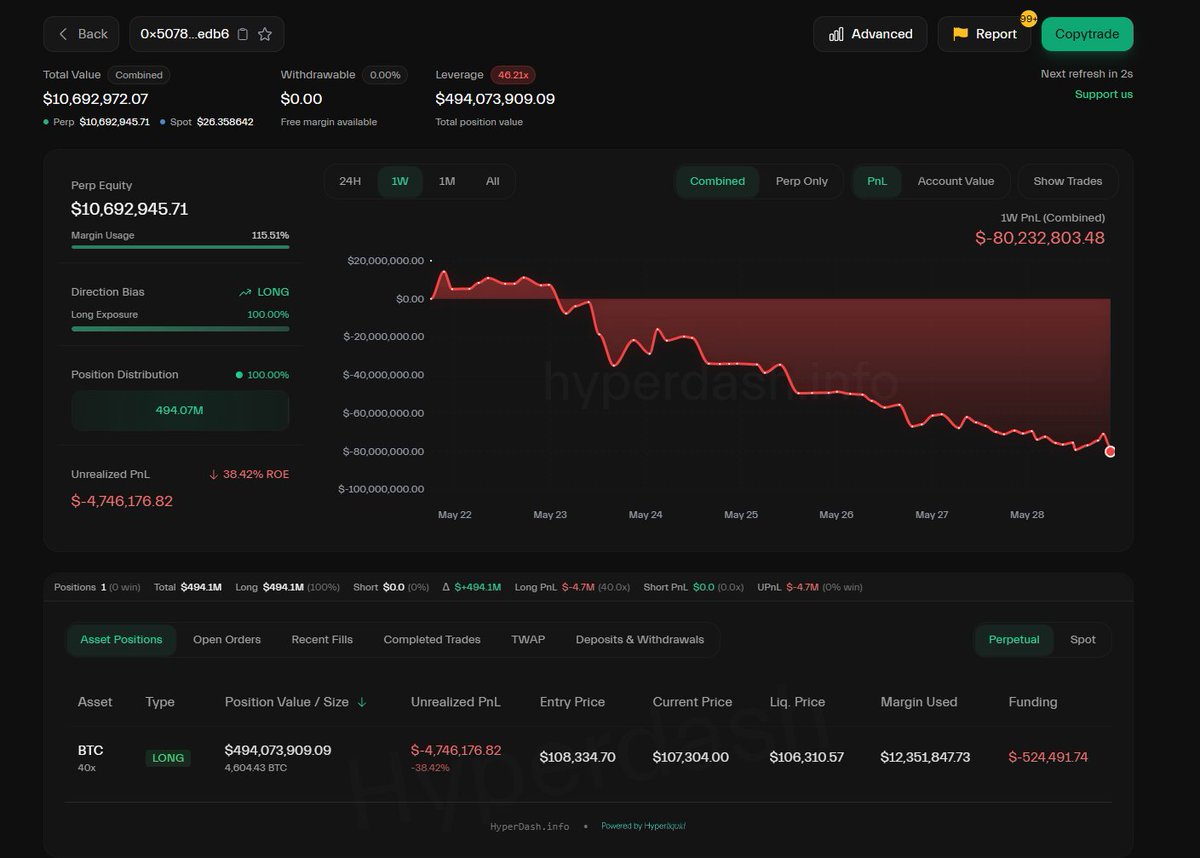Open Recent Fills tab
Screen dimensions: 1200x858
coord(322,639)
